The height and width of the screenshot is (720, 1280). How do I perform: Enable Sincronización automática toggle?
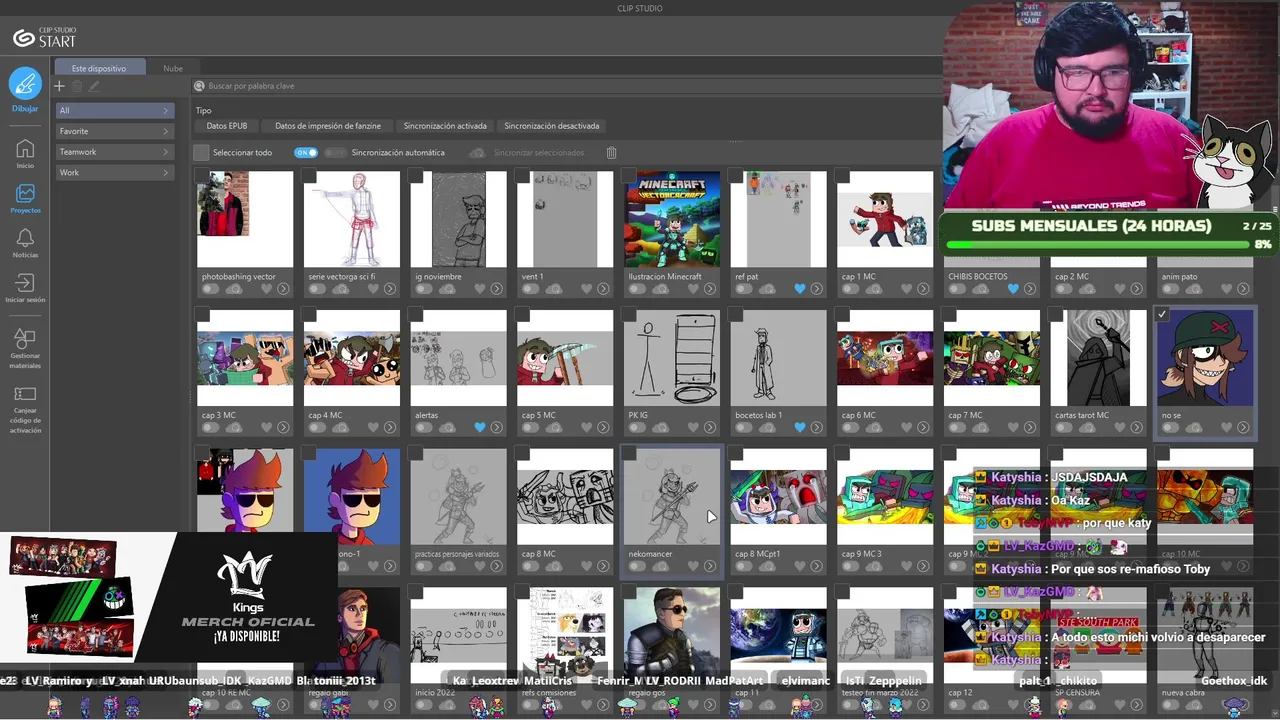click(x=335, y=153)
